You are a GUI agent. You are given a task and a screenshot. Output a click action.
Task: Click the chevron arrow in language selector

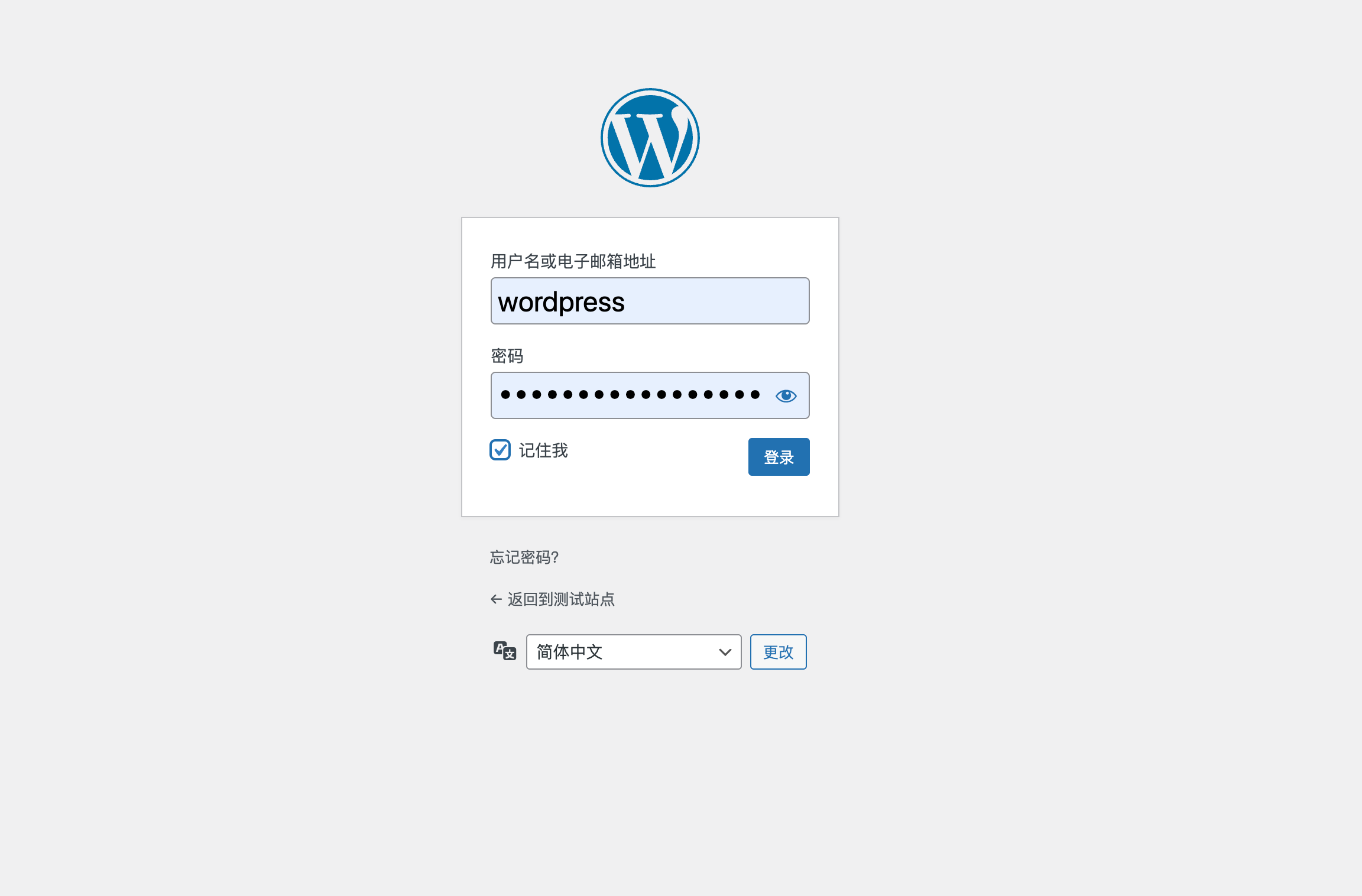point(725,652)
